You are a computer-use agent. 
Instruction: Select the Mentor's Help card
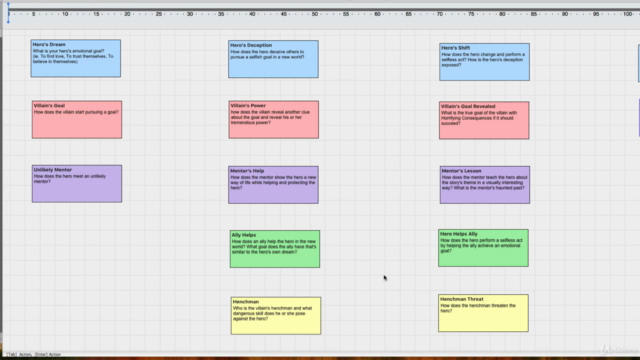273,185
